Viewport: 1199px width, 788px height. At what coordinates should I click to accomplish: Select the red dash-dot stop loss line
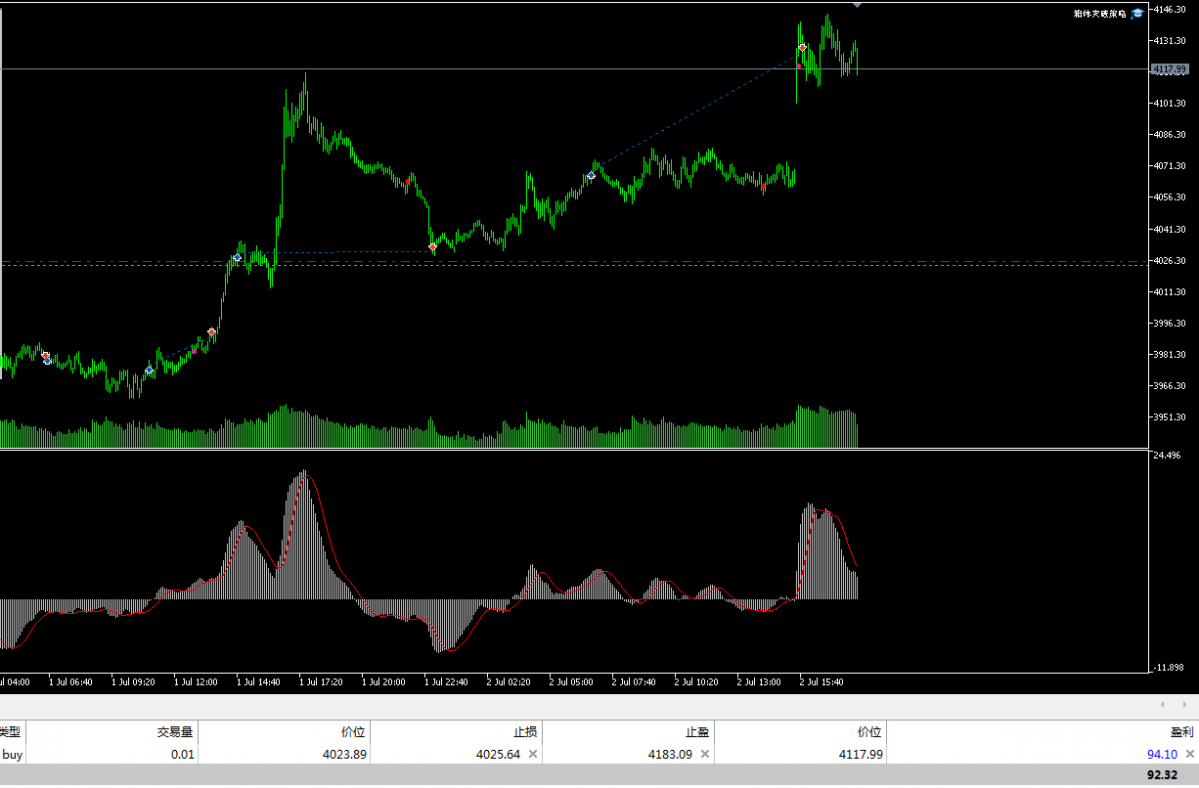tap(574, 262)
